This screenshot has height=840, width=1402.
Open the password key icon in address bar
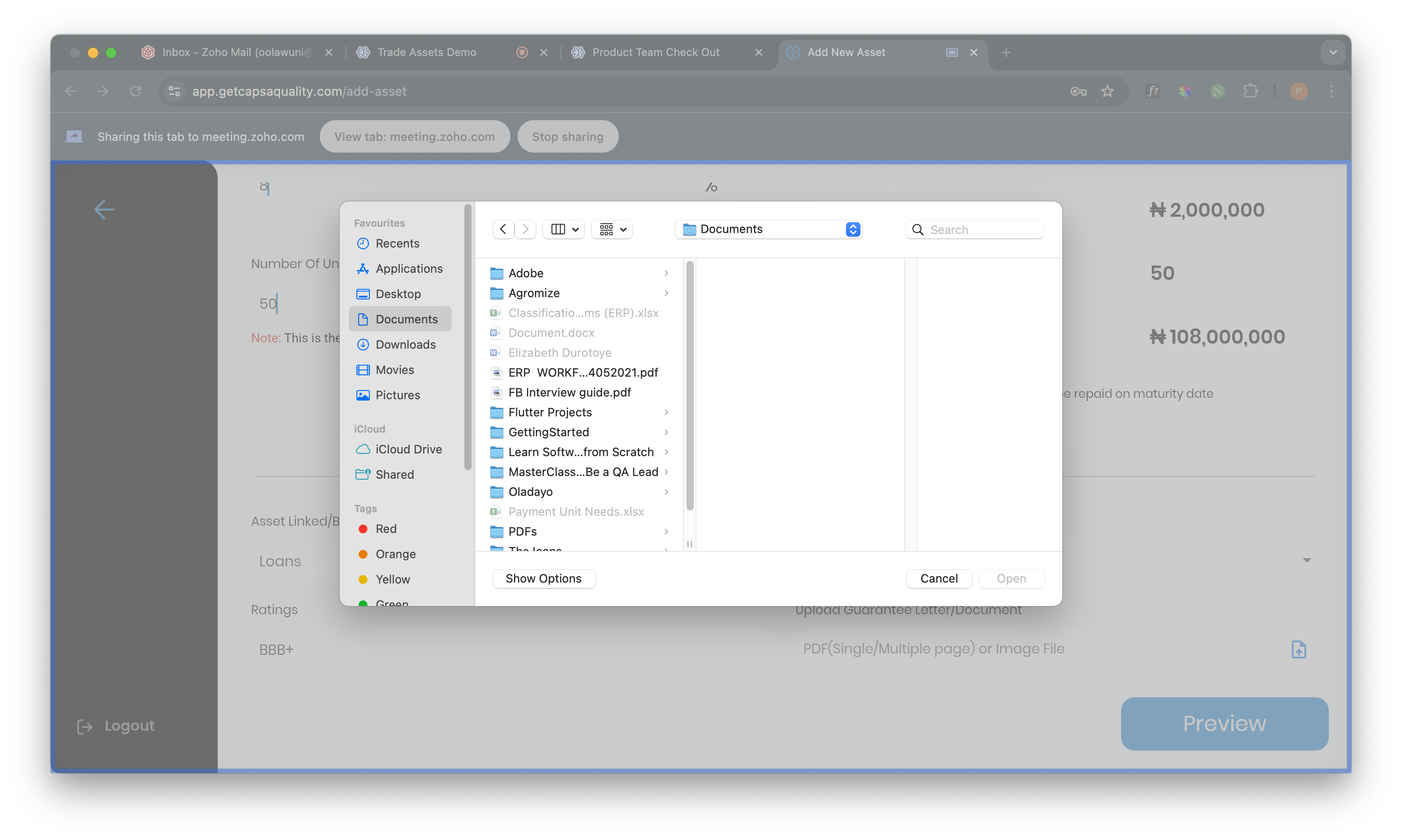[1078, 91]
